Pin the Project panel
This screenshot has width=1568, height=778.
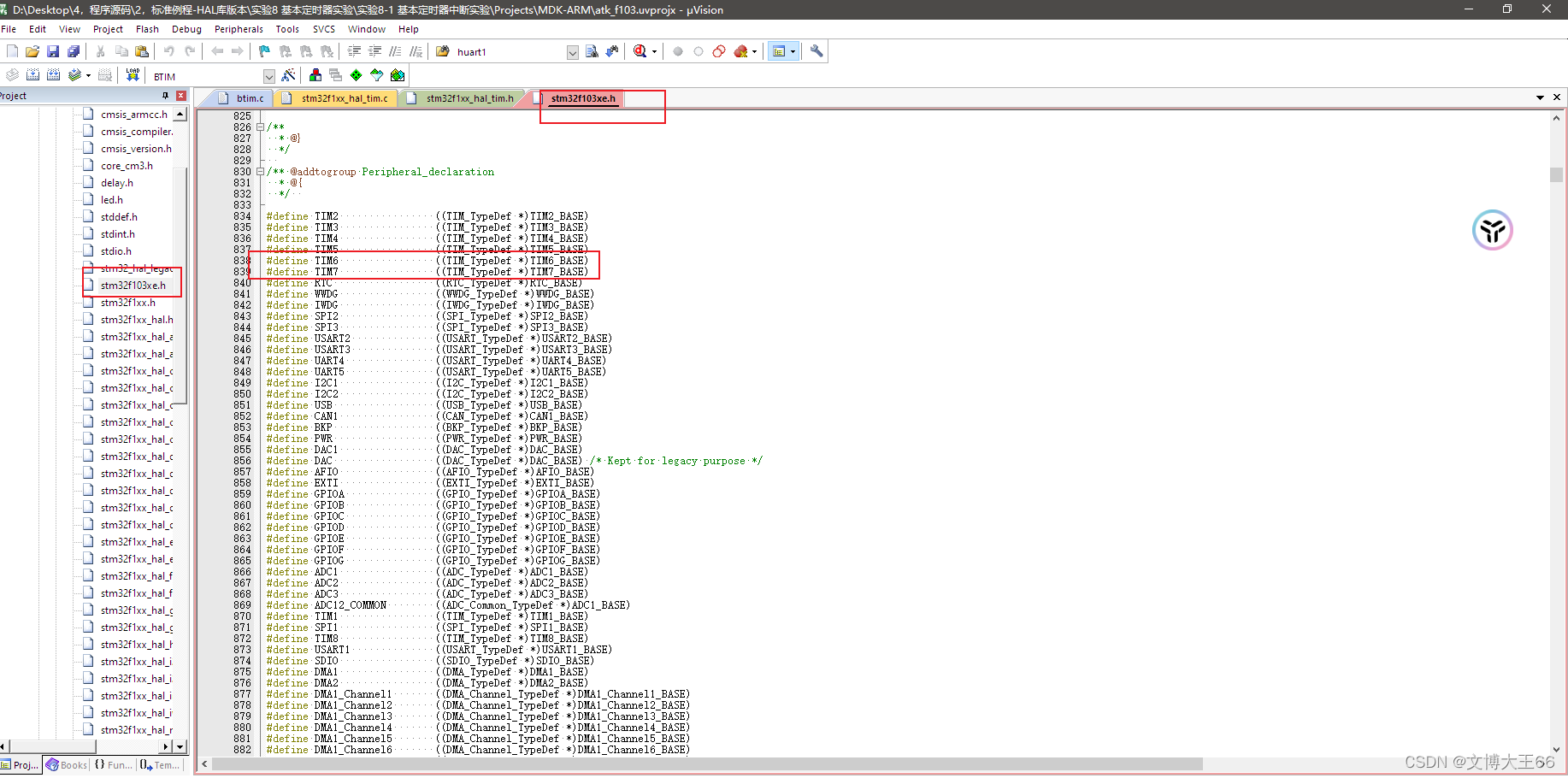click(166, 96)
